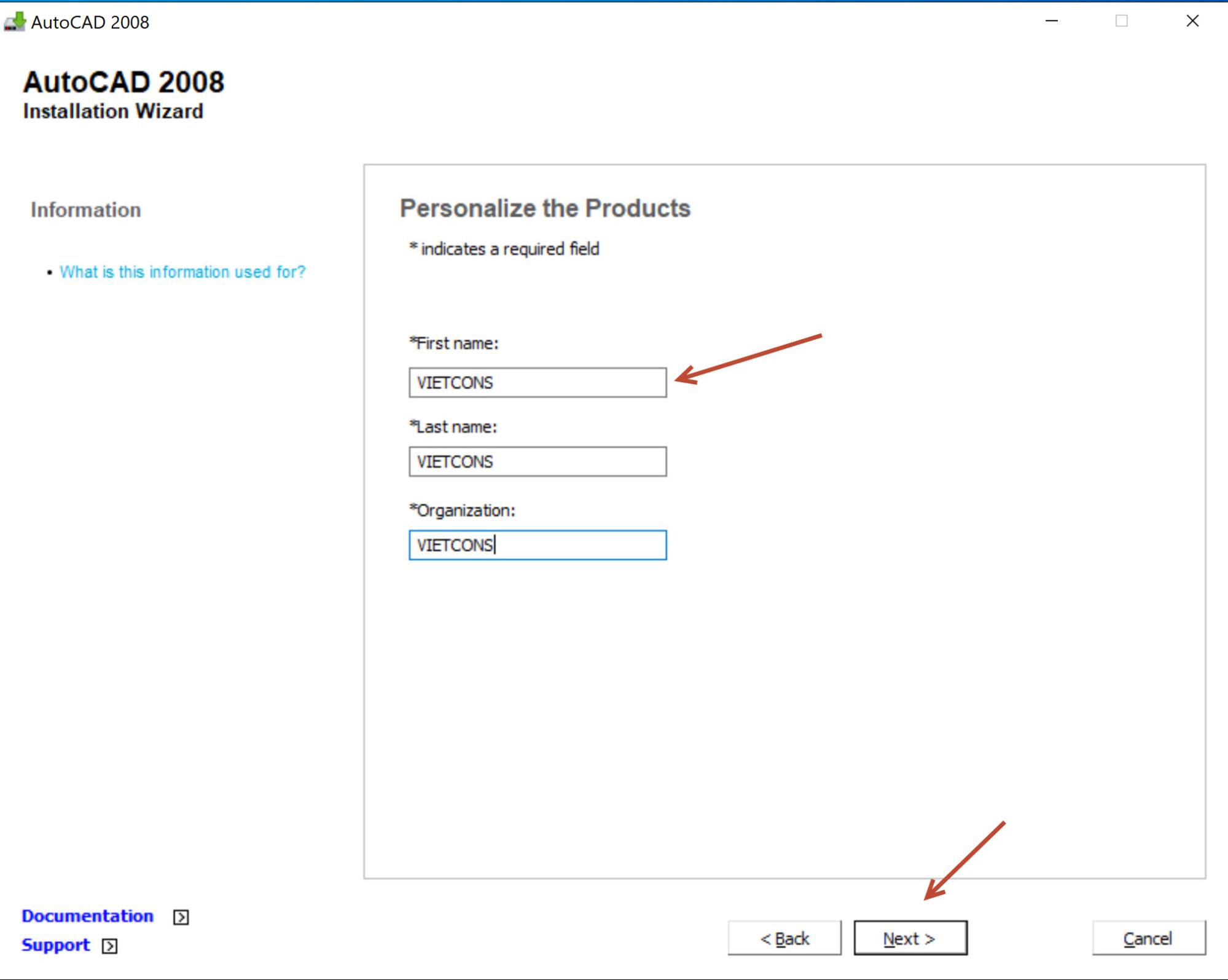Click the arrow icon next to Documentation
The width and height of the screenshot is (1228, 980).
pos(181,917)
